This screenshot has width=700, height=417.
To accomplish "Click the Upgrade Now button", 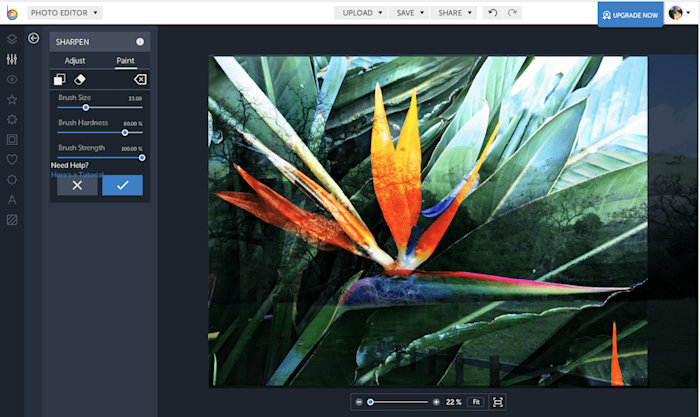I will (630, 15).
